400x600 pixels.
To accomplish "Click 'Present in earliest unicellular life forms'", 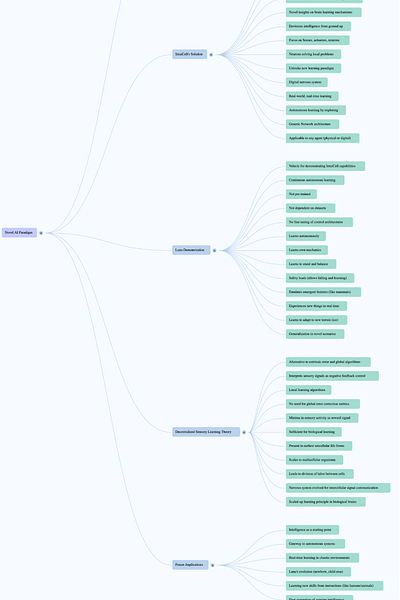I will (319, 446).
